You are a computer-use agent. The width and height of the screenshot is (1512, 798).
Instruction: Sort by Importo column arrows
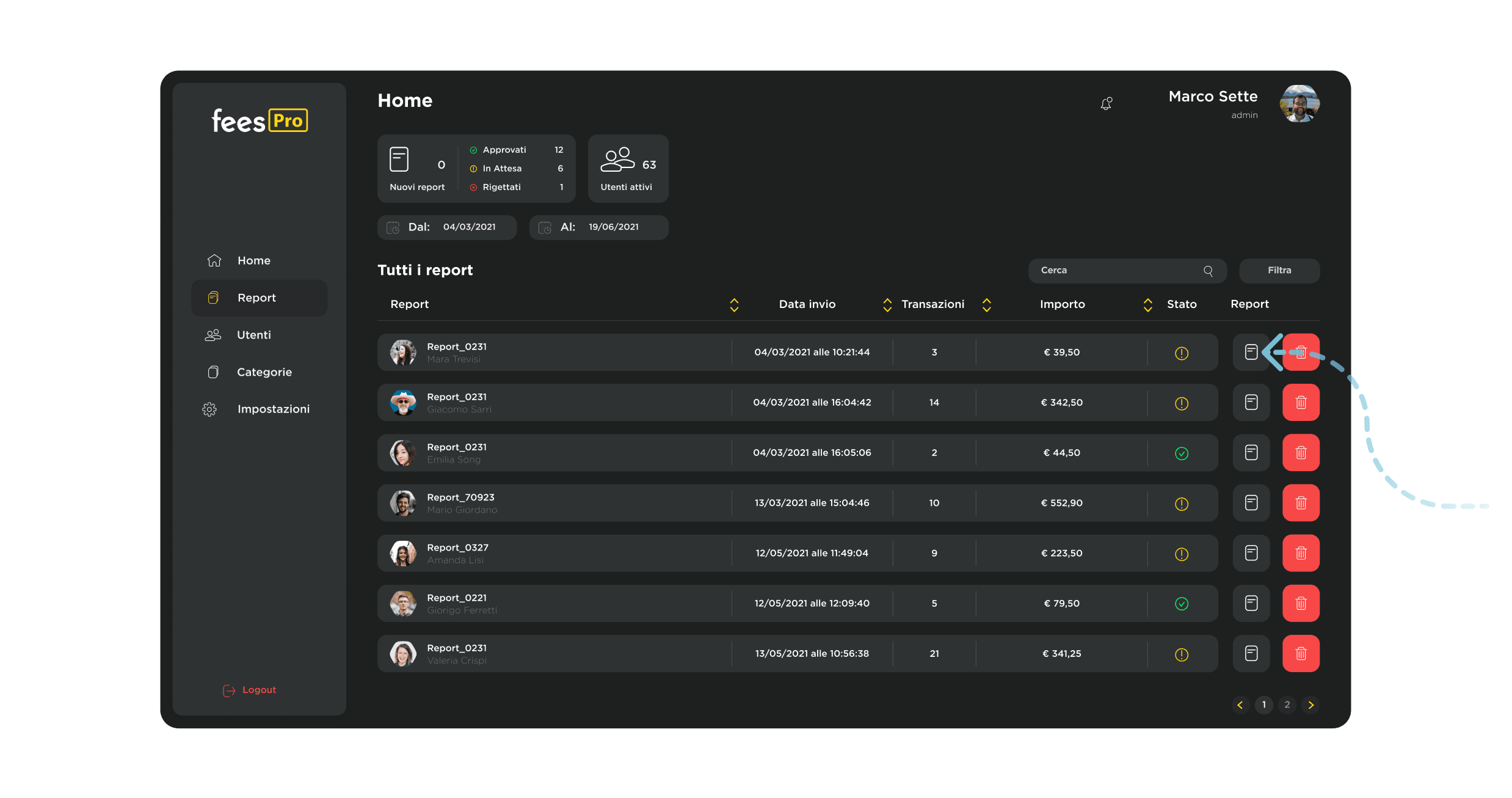tap(1147, 305)
